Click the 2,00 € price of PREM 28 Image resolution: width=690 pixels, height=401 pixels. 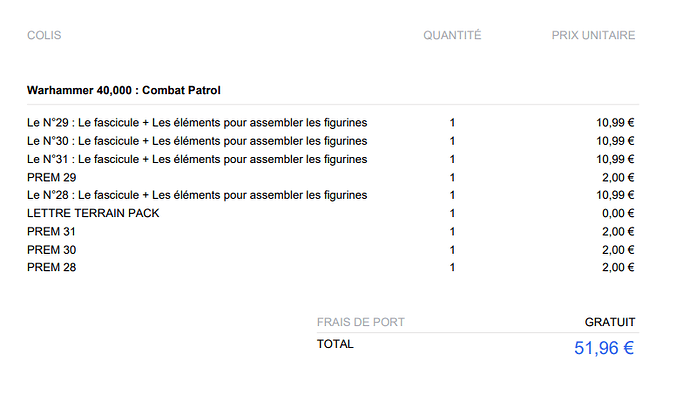tap(618, 268)
